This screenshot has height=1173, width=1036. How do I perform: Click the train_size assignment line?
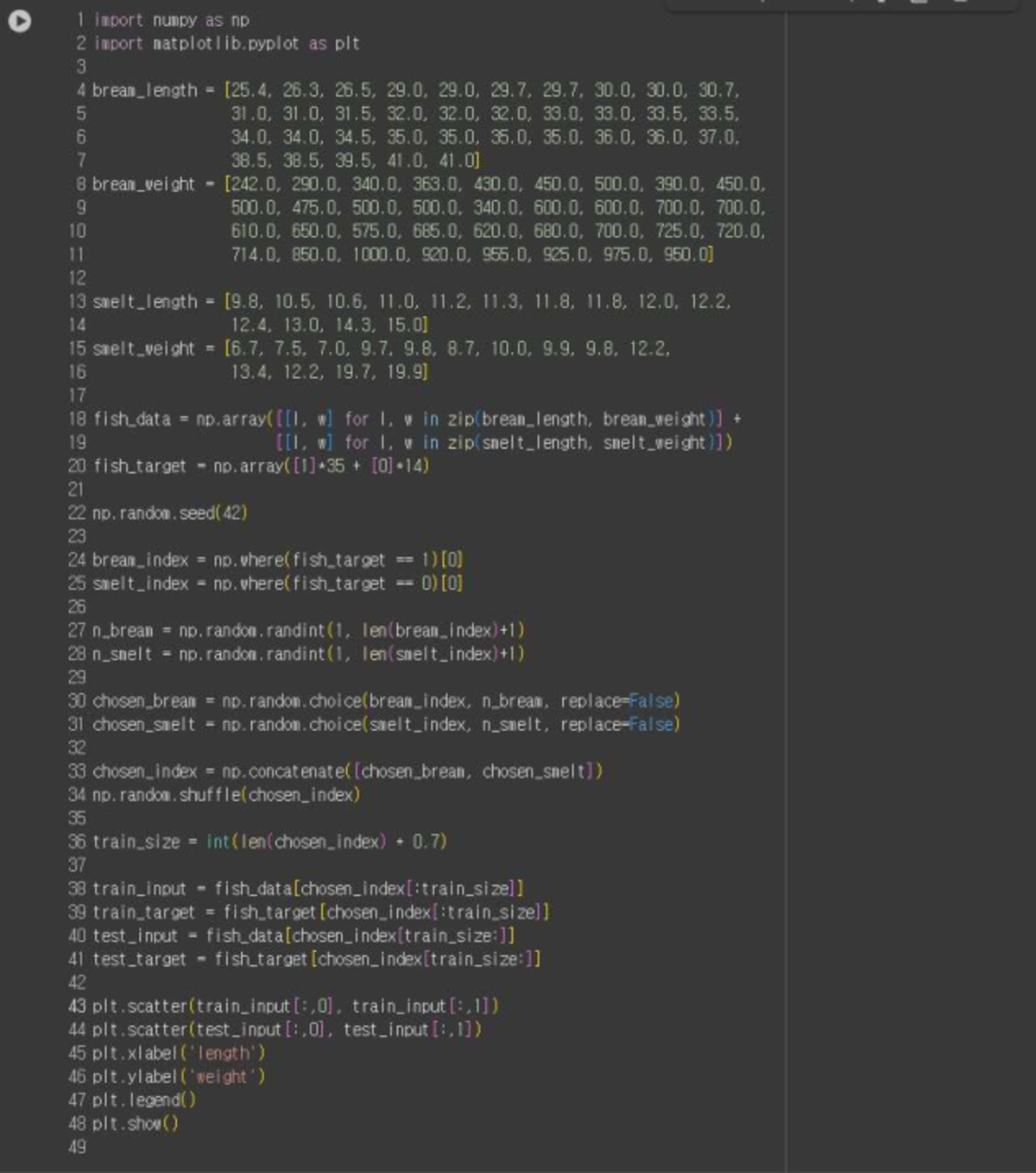point(269,842)
